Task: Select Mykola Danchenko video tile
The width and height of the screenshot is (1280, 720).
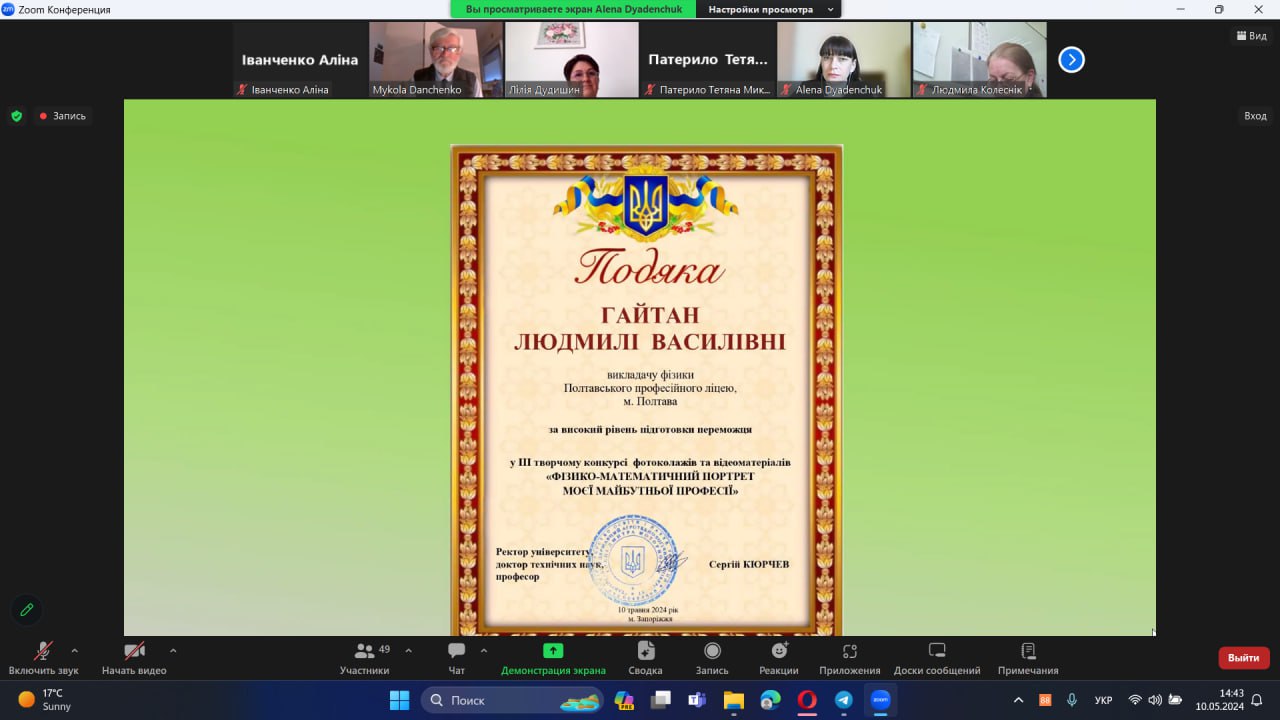Action: [x=436, y=60]
